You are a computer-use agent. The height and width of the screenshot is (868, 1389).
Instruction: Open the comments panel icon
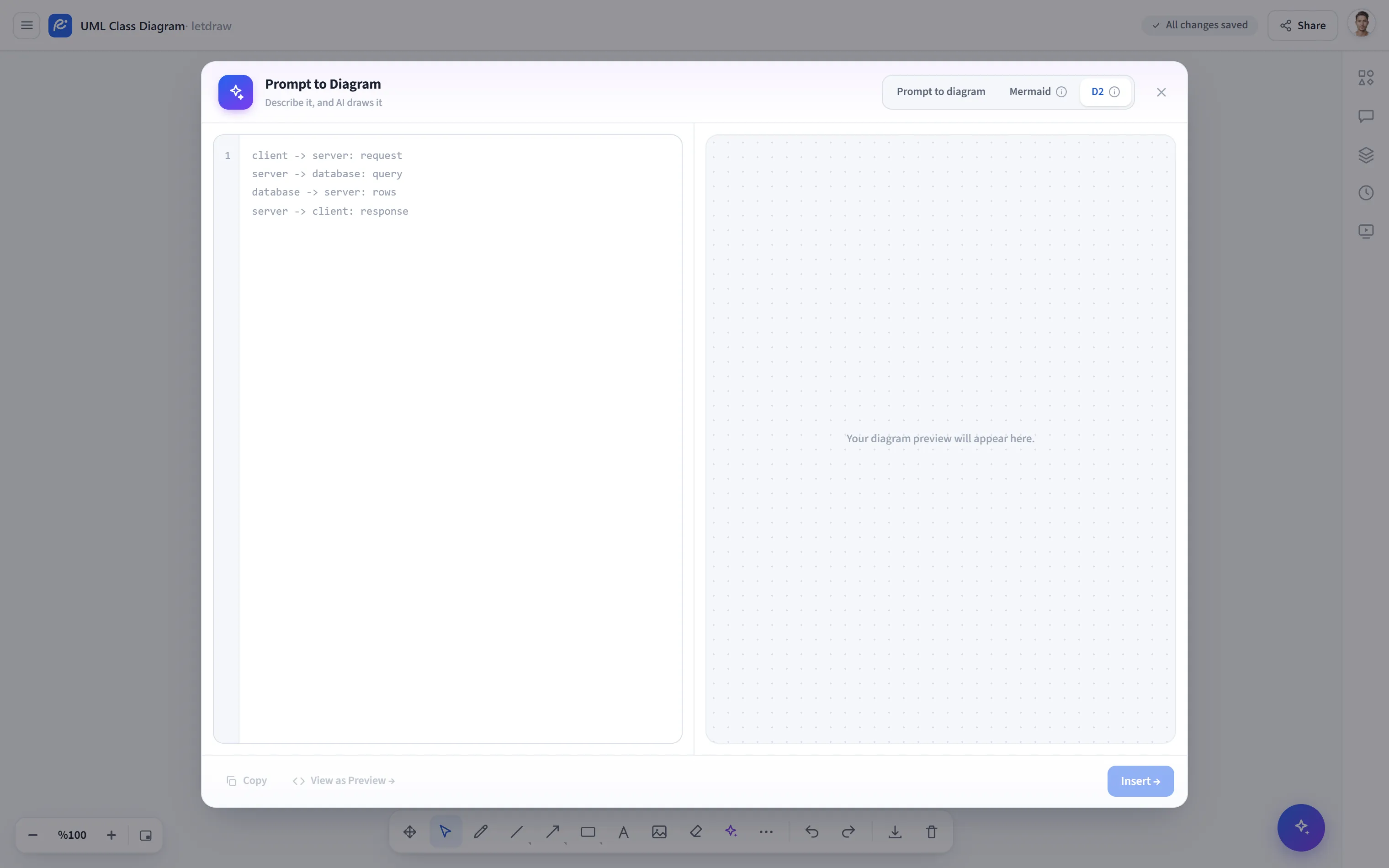point(1365,116)
